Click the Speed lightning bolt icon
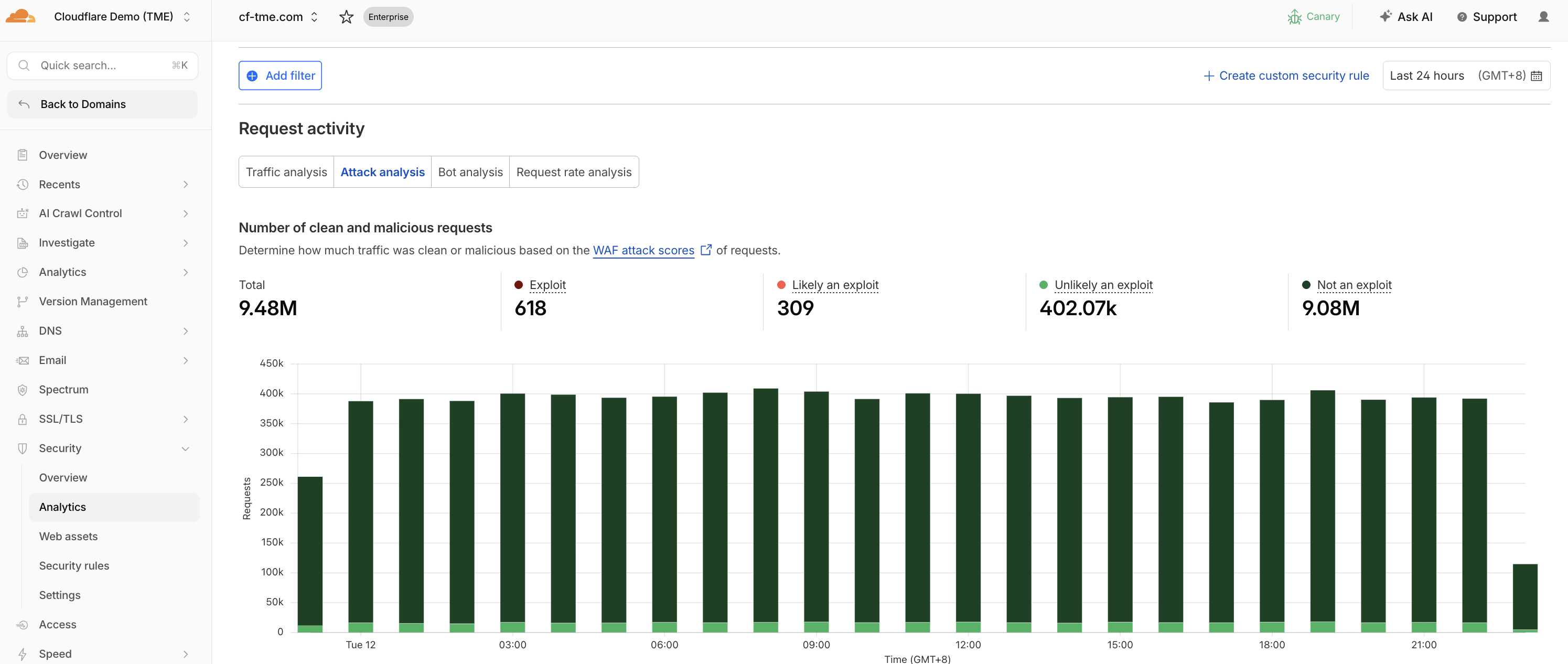 (x=23, y=654)
